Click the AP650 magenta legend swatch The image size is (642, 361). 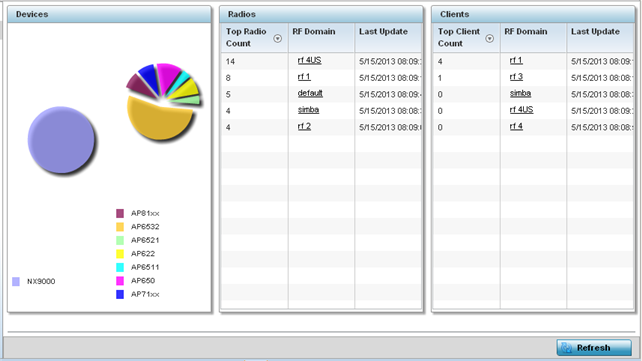pyautogui.click(x=120, y=281)
